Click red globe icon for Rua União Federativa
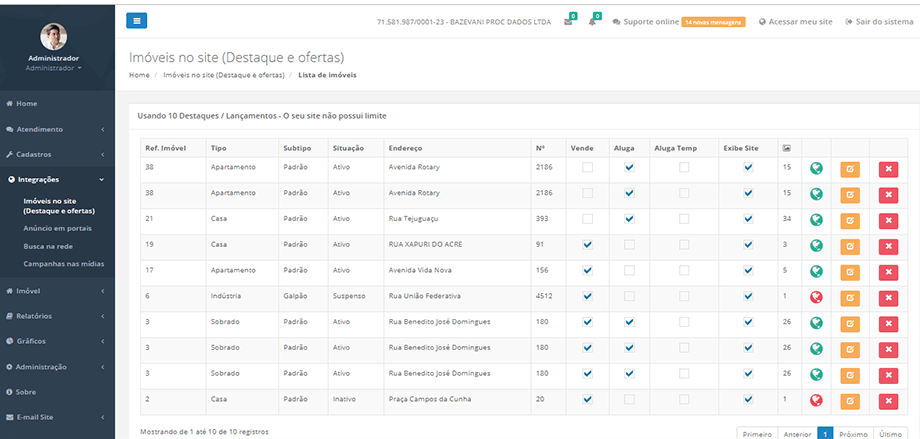 (816, 297)
